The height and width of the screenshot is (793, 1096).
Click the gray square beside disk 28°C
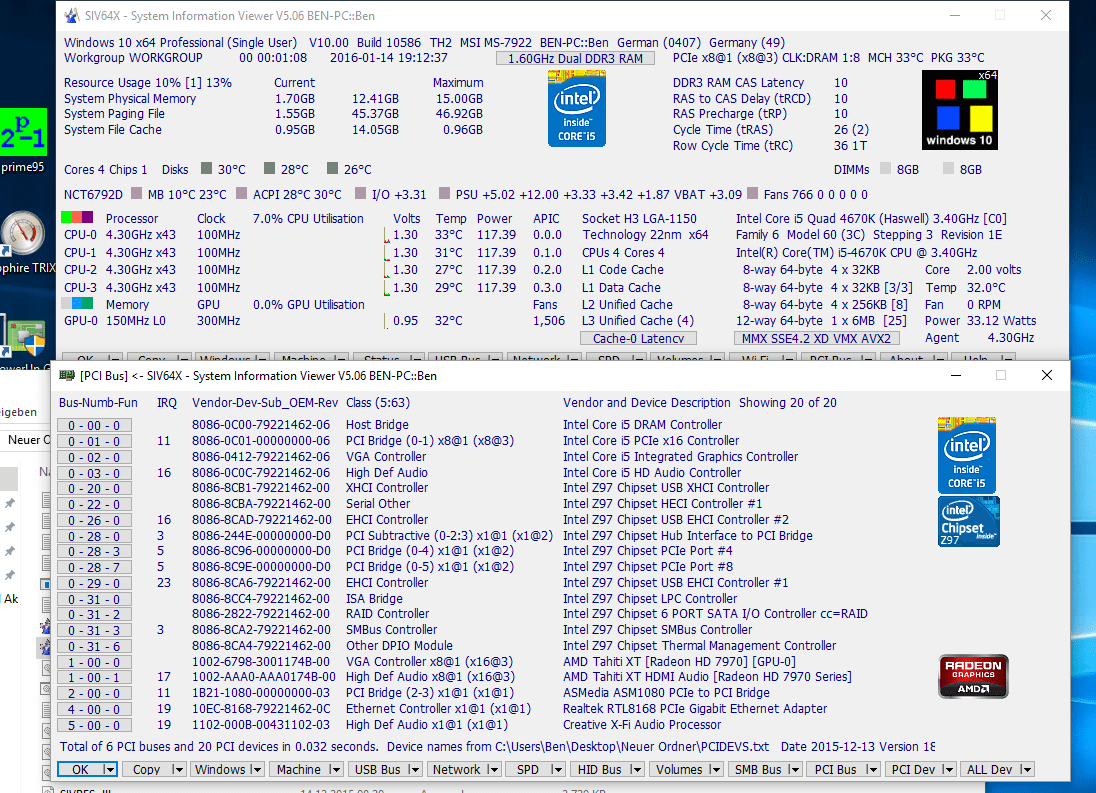[x=269, y=168]
